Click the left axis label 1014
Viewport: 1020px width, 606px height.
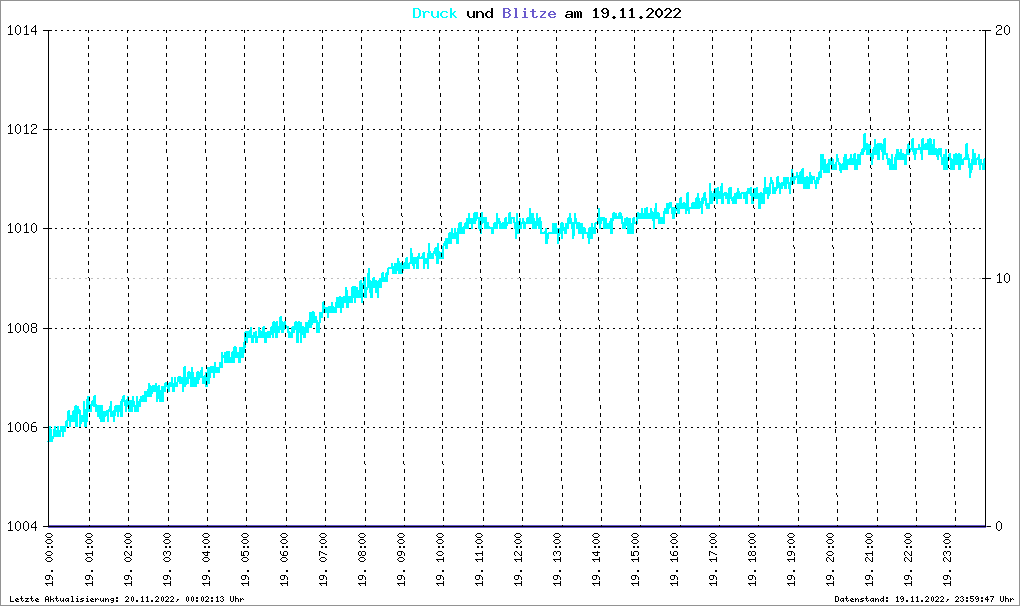coord(22,31)
